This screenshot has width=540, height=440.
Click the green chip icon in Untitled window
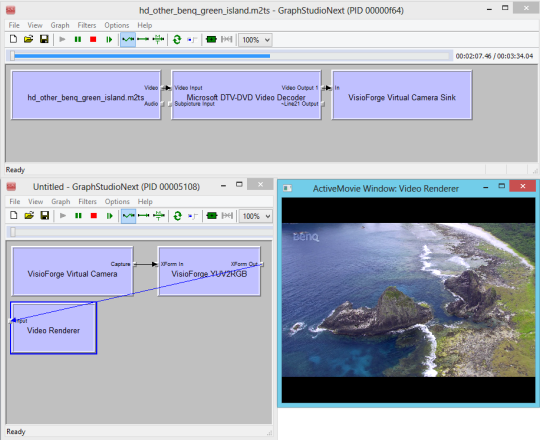click(211, 216)
